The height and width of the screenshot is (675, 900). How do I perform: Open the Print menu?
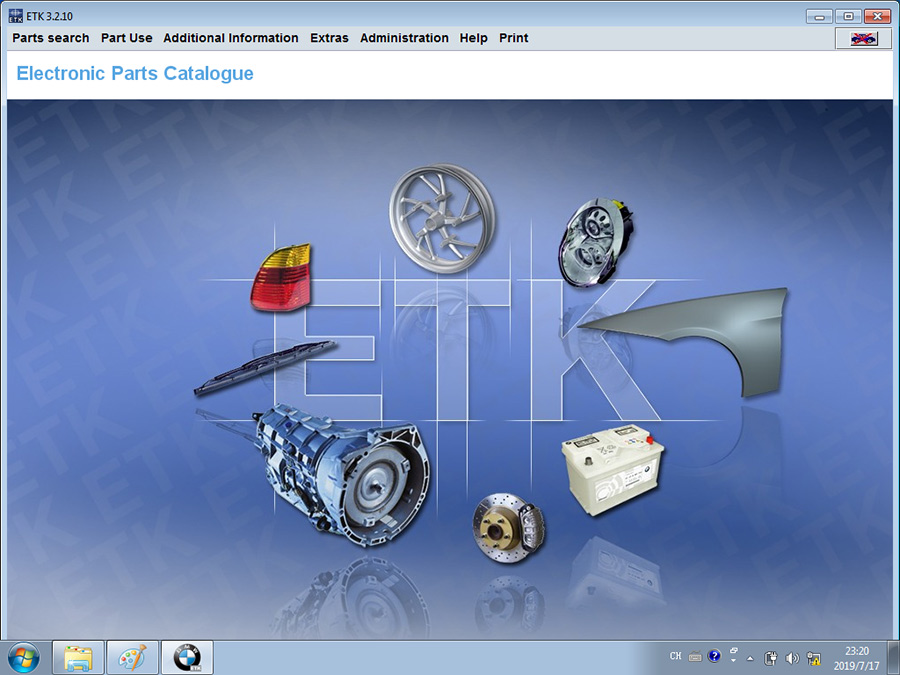coord(513,38)
